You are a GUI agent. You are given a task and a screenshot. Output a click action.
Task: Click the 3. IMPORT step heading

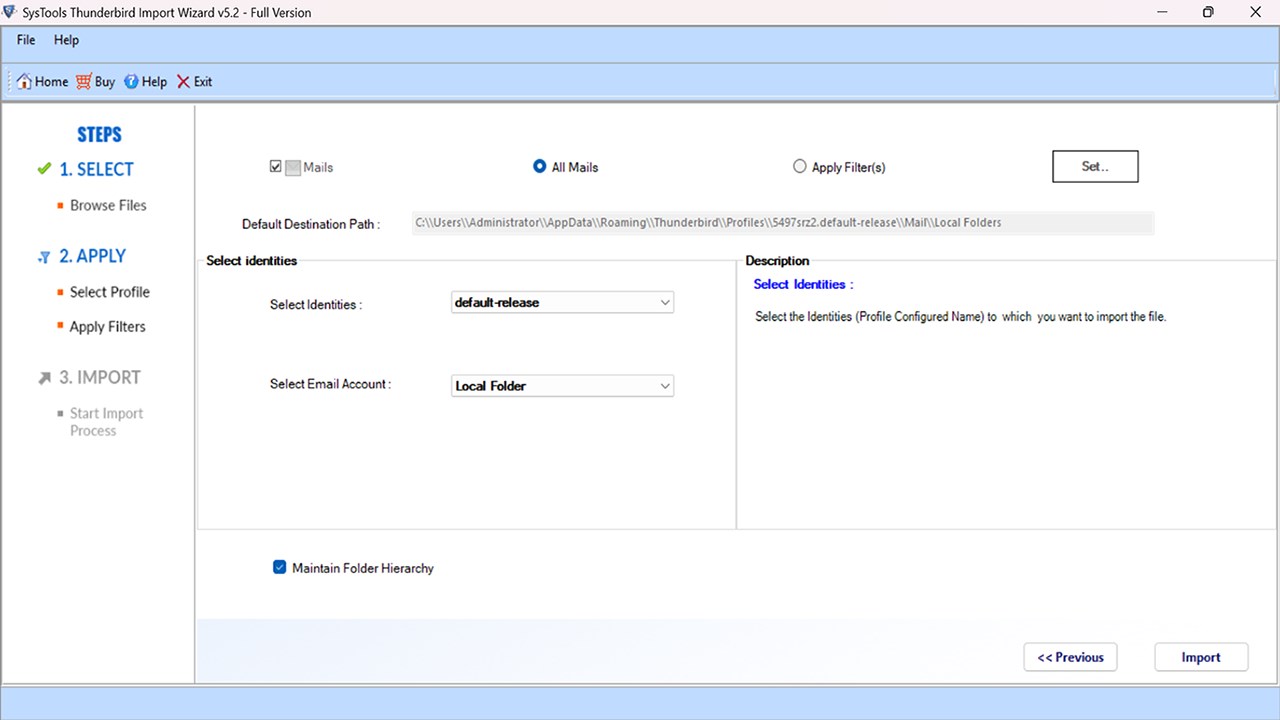[x=100, y=378]
